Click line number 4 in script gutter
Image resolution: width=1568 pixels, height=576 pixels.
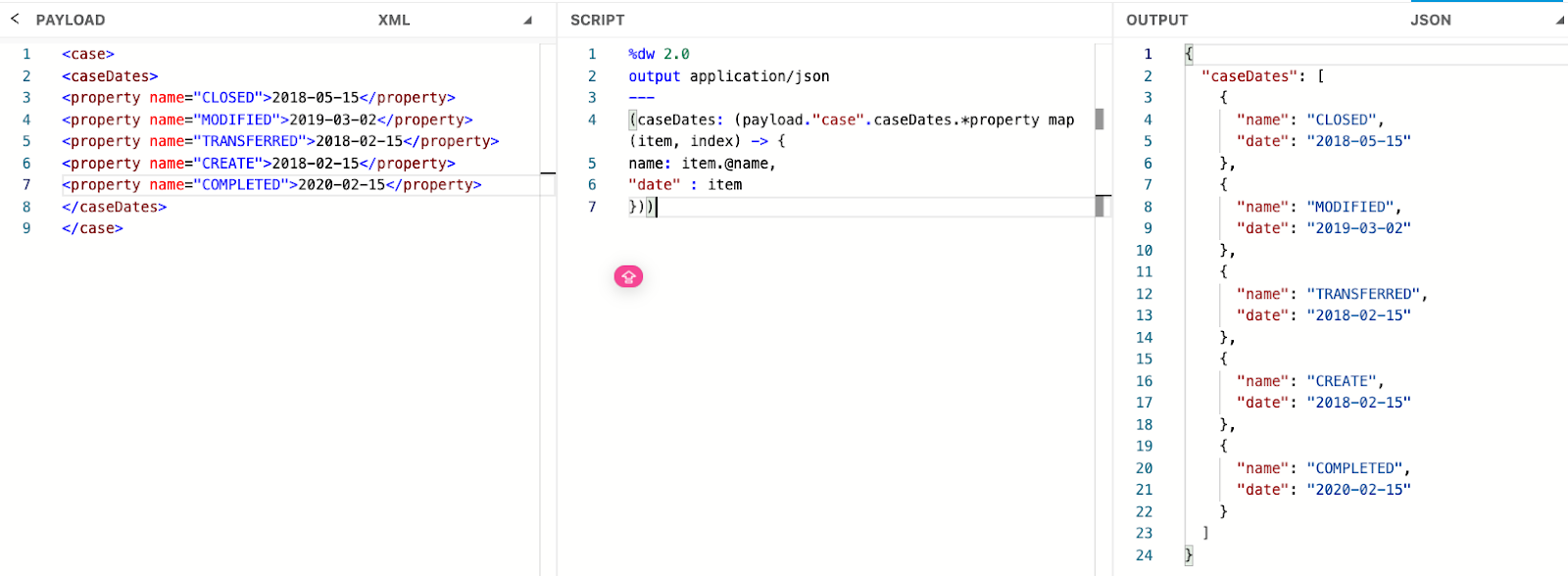point(592,120)
